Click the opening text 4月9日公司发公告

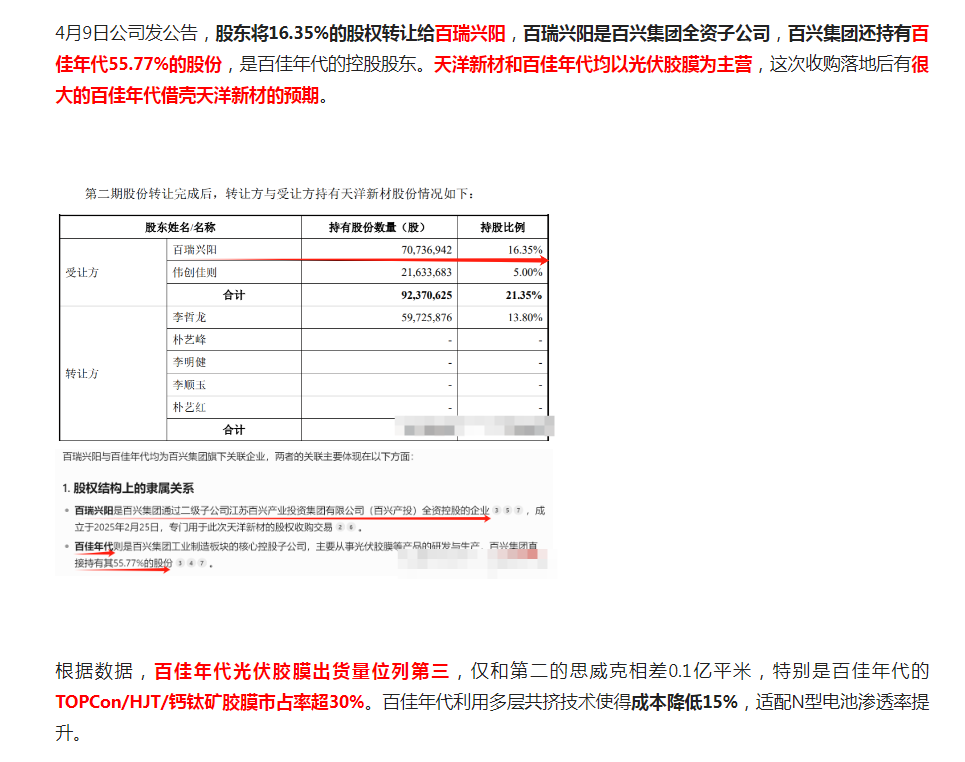click(127, 33)
